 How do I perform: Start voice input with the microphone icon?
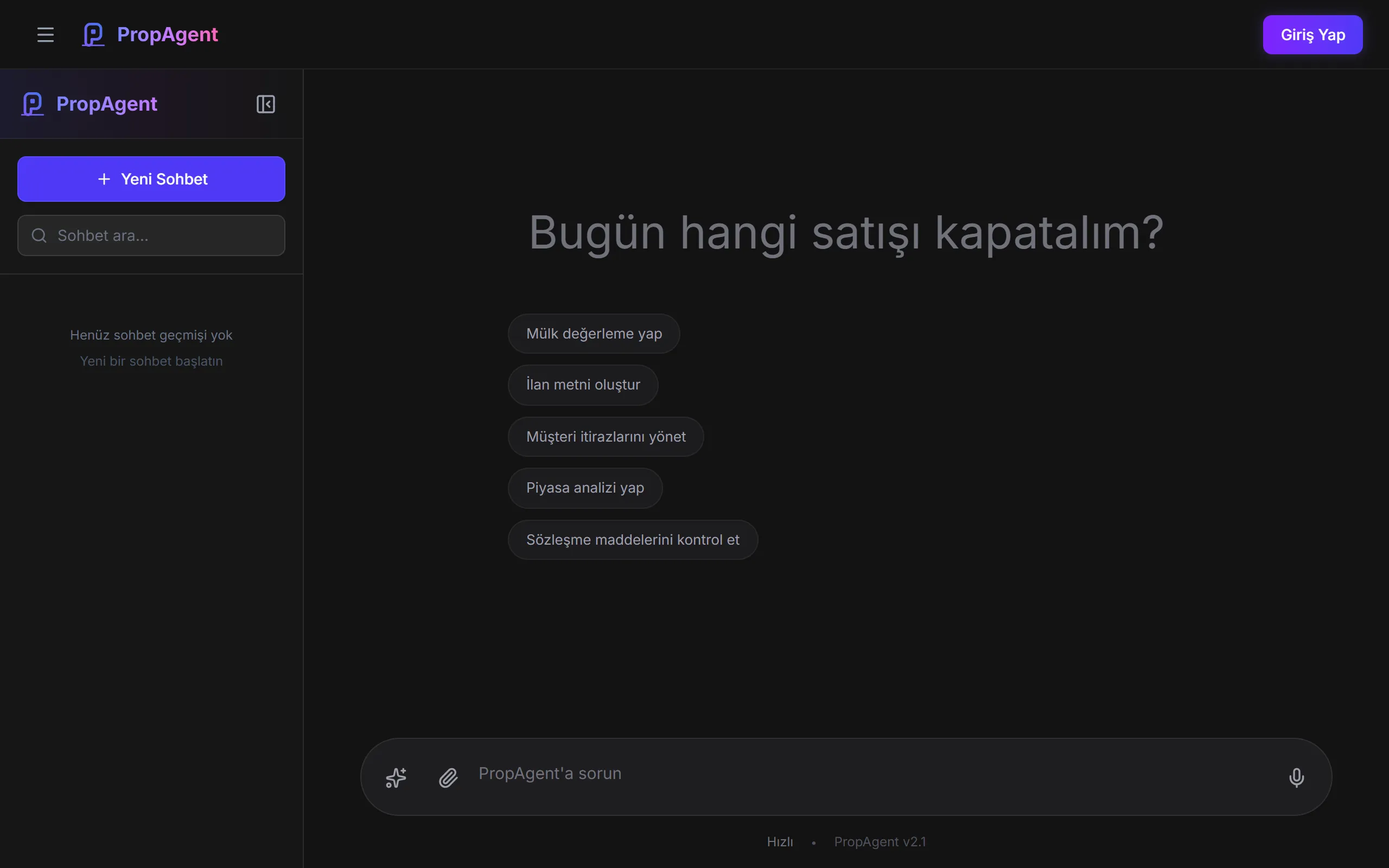(1296, 777)
